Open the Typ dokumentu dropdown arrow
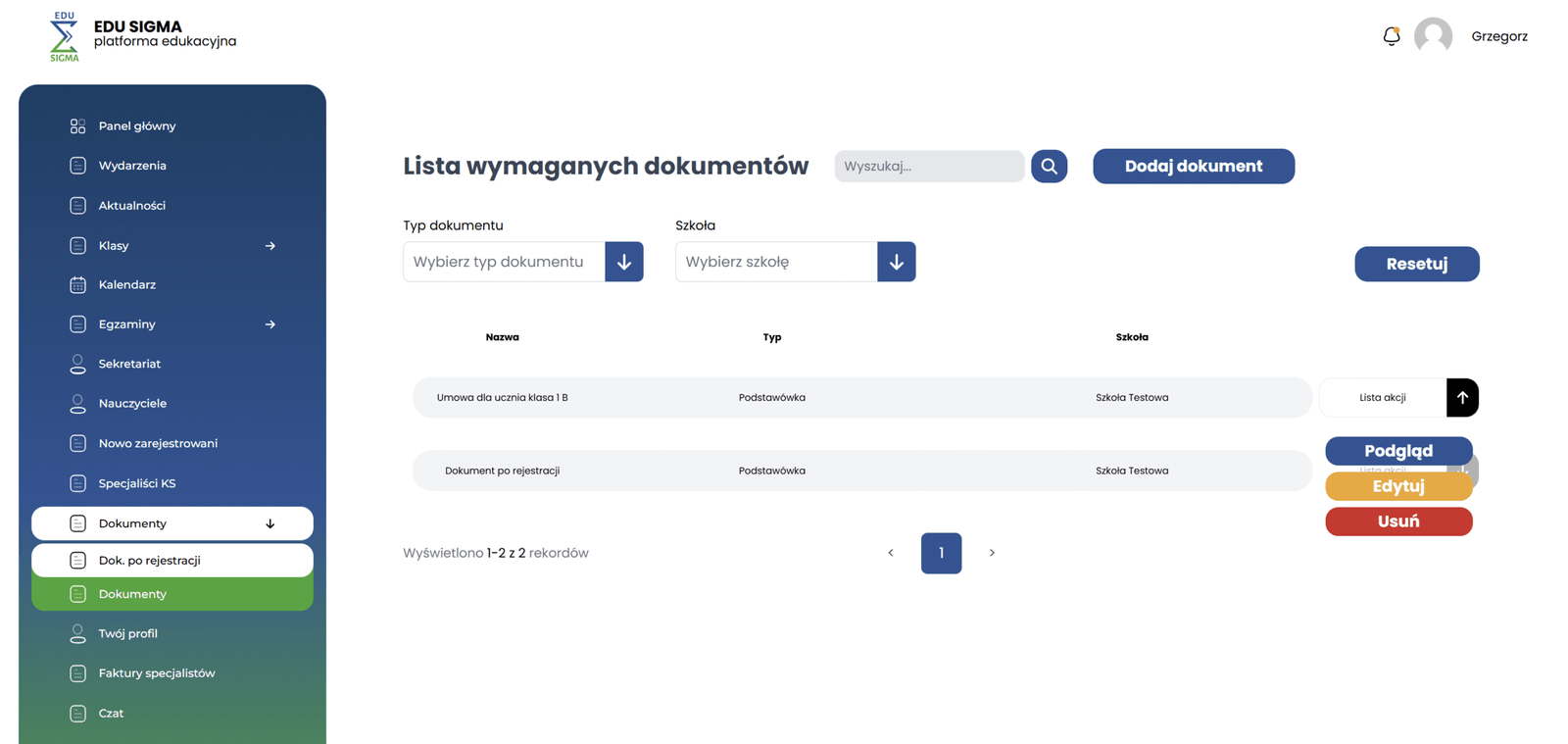The width and height of the screenshot is (1568, 744). point(623,262)
